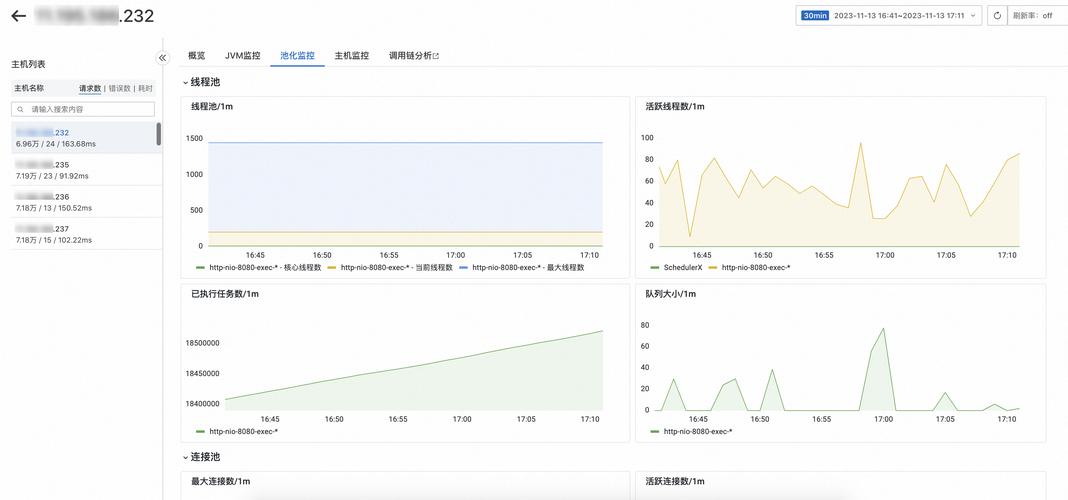The width and height of the screenshot is (1068, 500).
Task: Click the host list scrollbar thumb
Action: [159, 134]
